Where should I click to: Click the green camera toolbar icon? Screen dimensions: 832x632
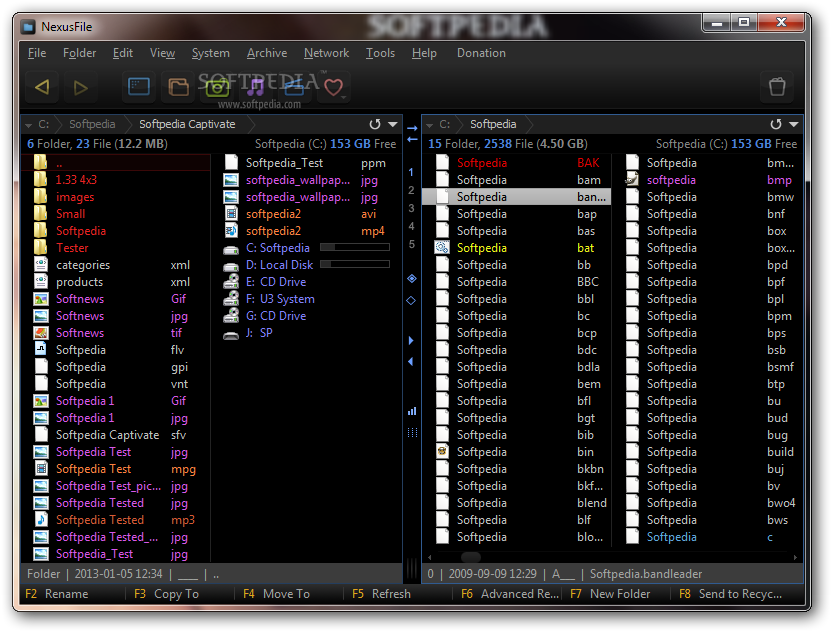click(x=217, y=87)
